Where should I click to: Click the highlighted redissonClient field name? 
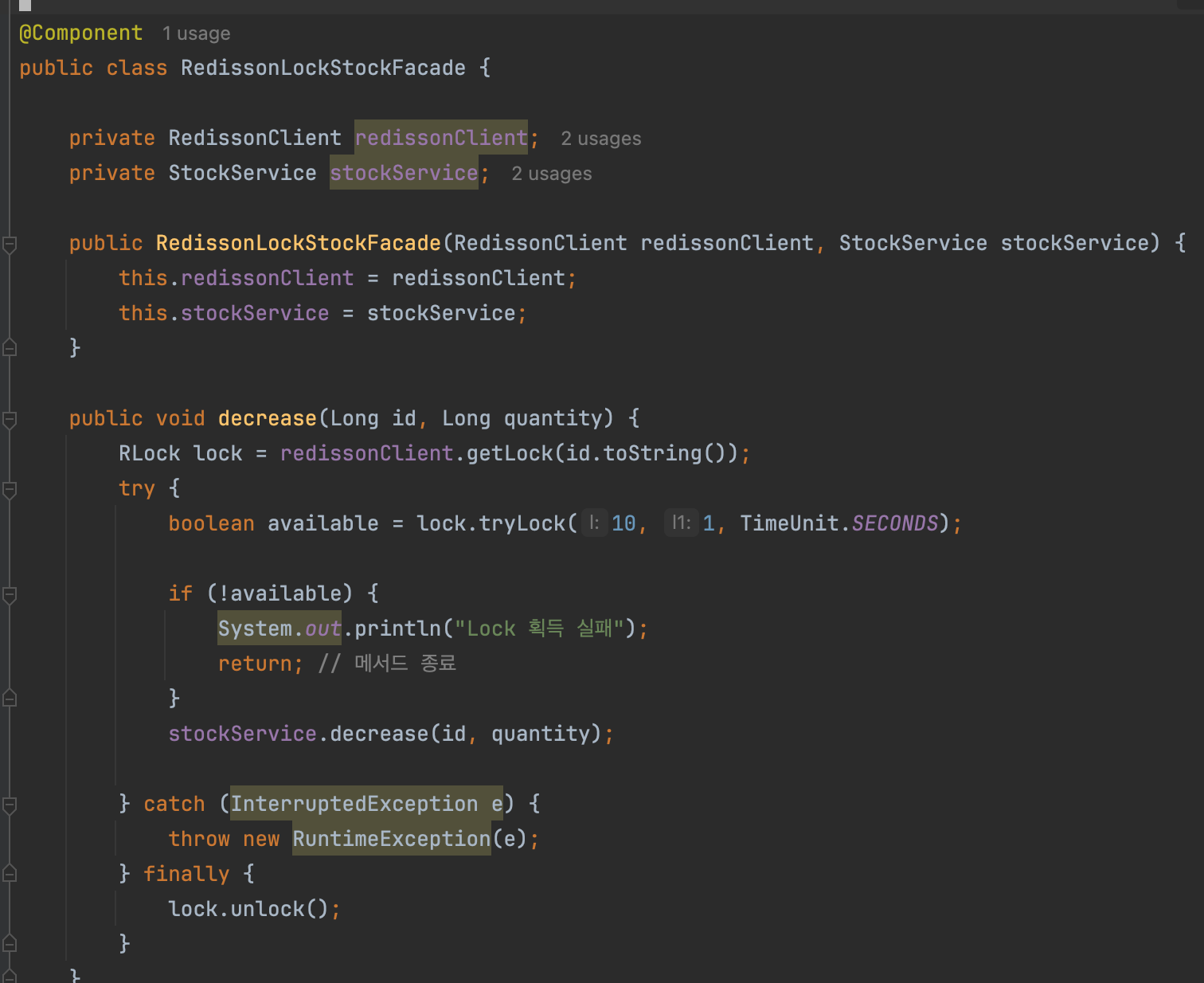pyautogui.click(x=441, y=138)
